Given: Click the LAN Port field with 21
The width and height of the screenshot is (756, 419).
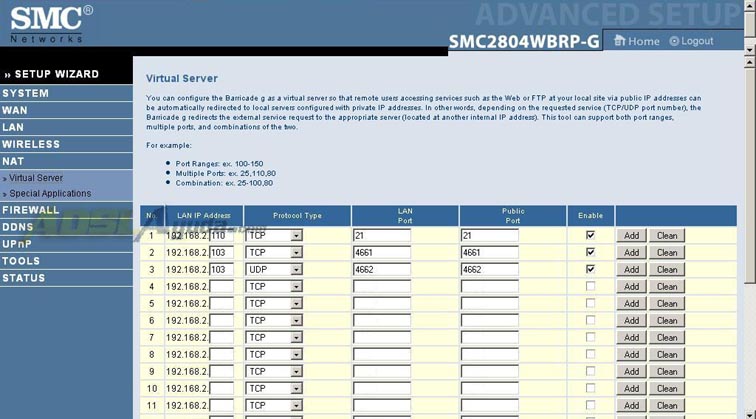Looking at the screenshot, I should point(382,235).
